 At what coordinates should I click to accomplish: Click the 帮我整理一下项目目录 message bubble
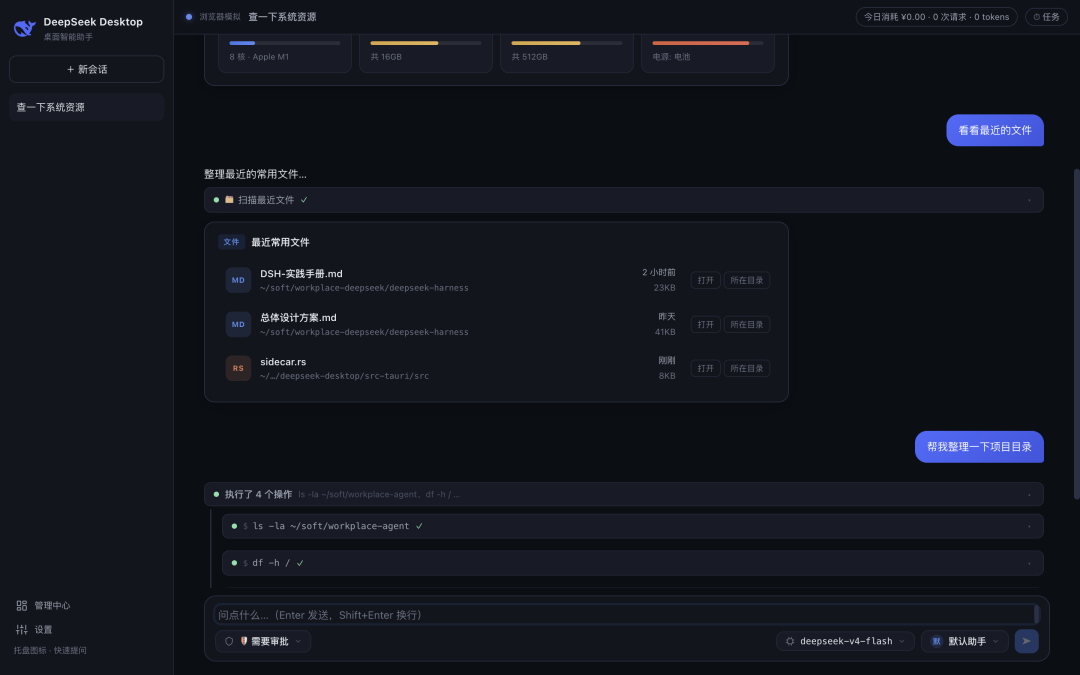tap(979, 447)
